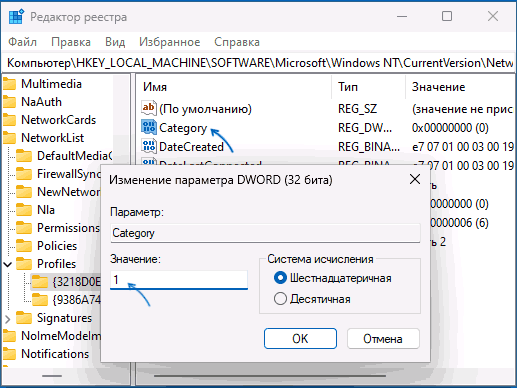Click the REG_SZ type cell
The width and height of the screenshot is (517, 388).
357,109
